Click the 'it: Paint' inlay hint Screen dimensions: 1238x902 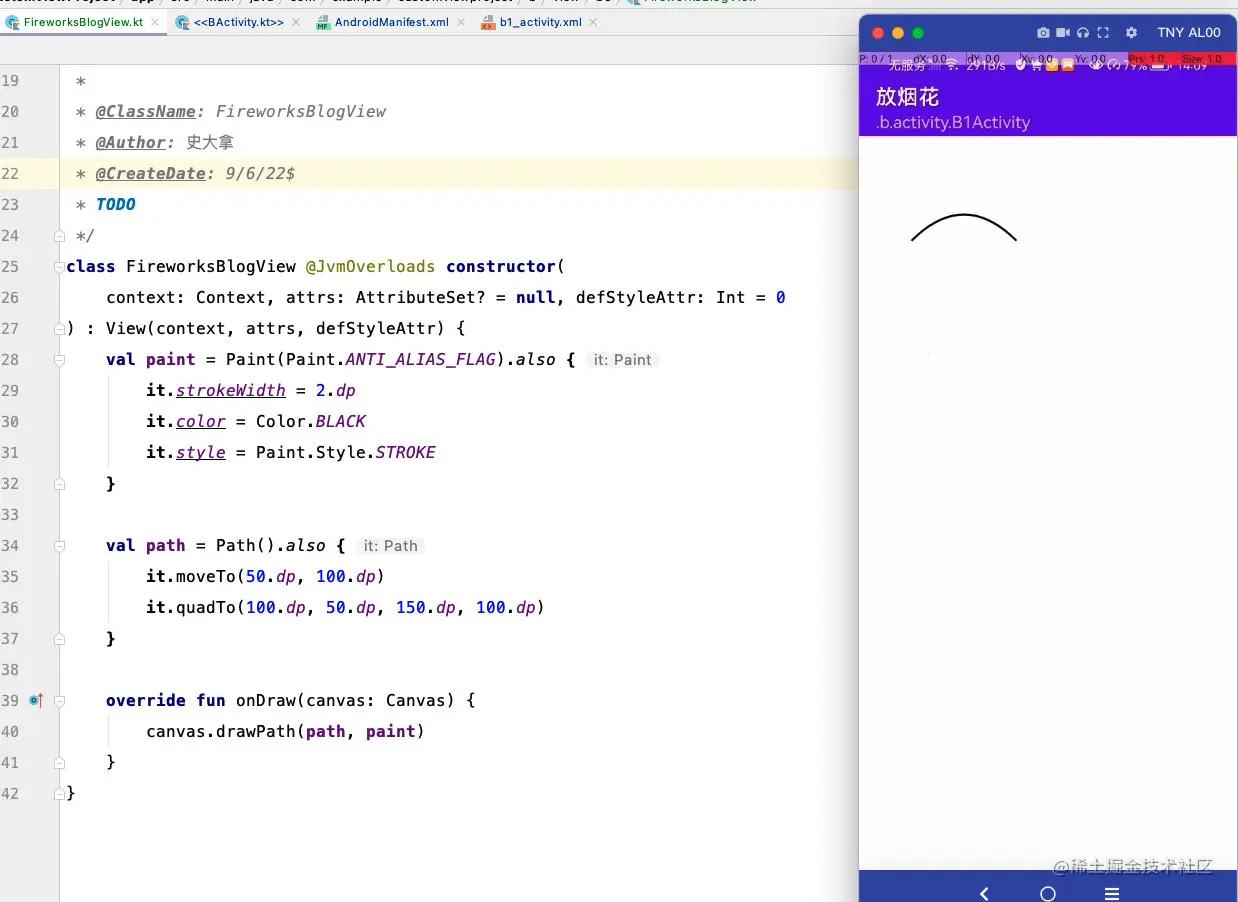coord(622,359)
